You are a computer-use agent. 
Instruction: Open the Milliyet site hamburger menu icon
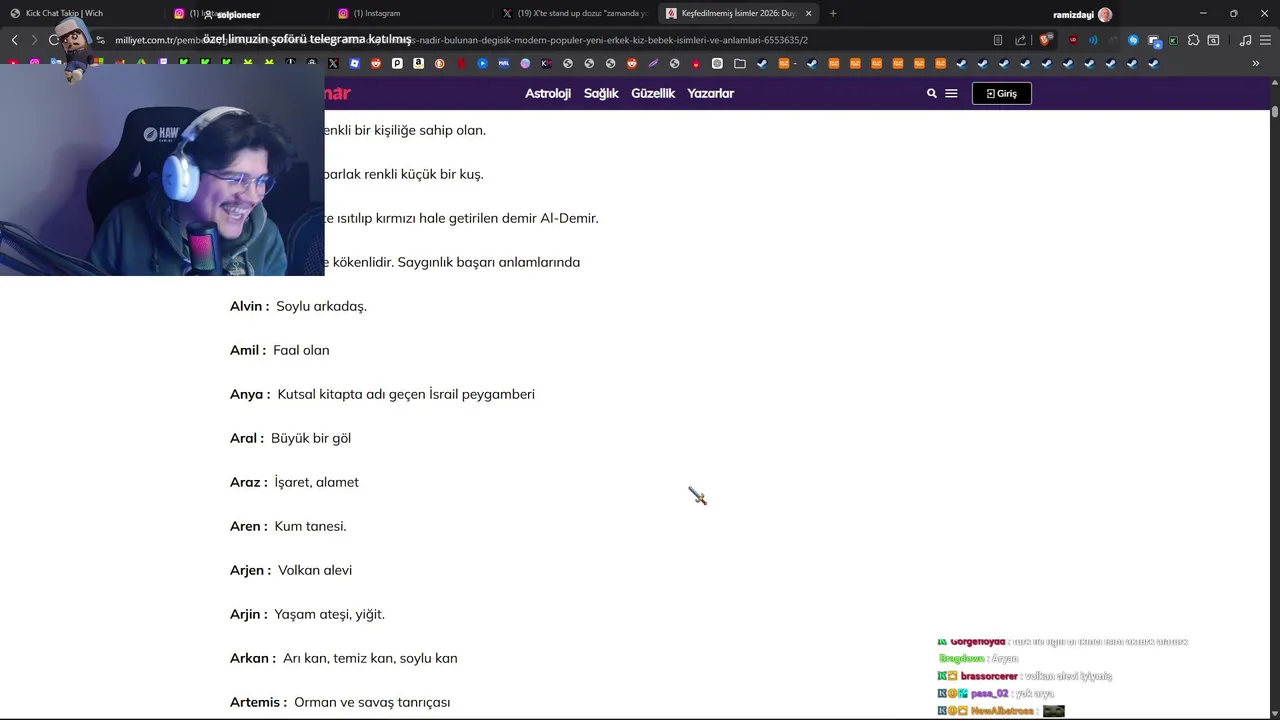pyautogui.click(x=951, y=93)
